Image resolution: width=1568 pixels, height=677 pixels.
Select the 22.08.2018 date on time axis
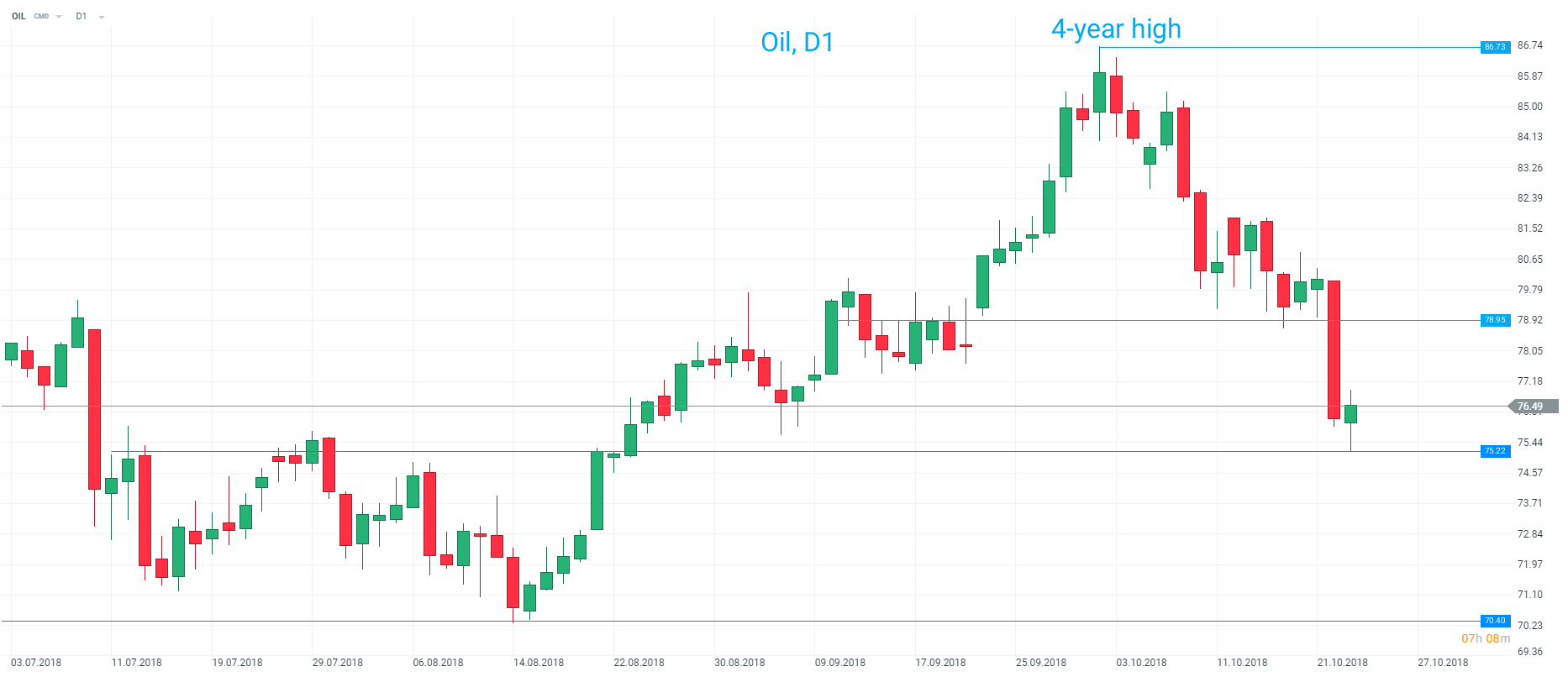639,663
